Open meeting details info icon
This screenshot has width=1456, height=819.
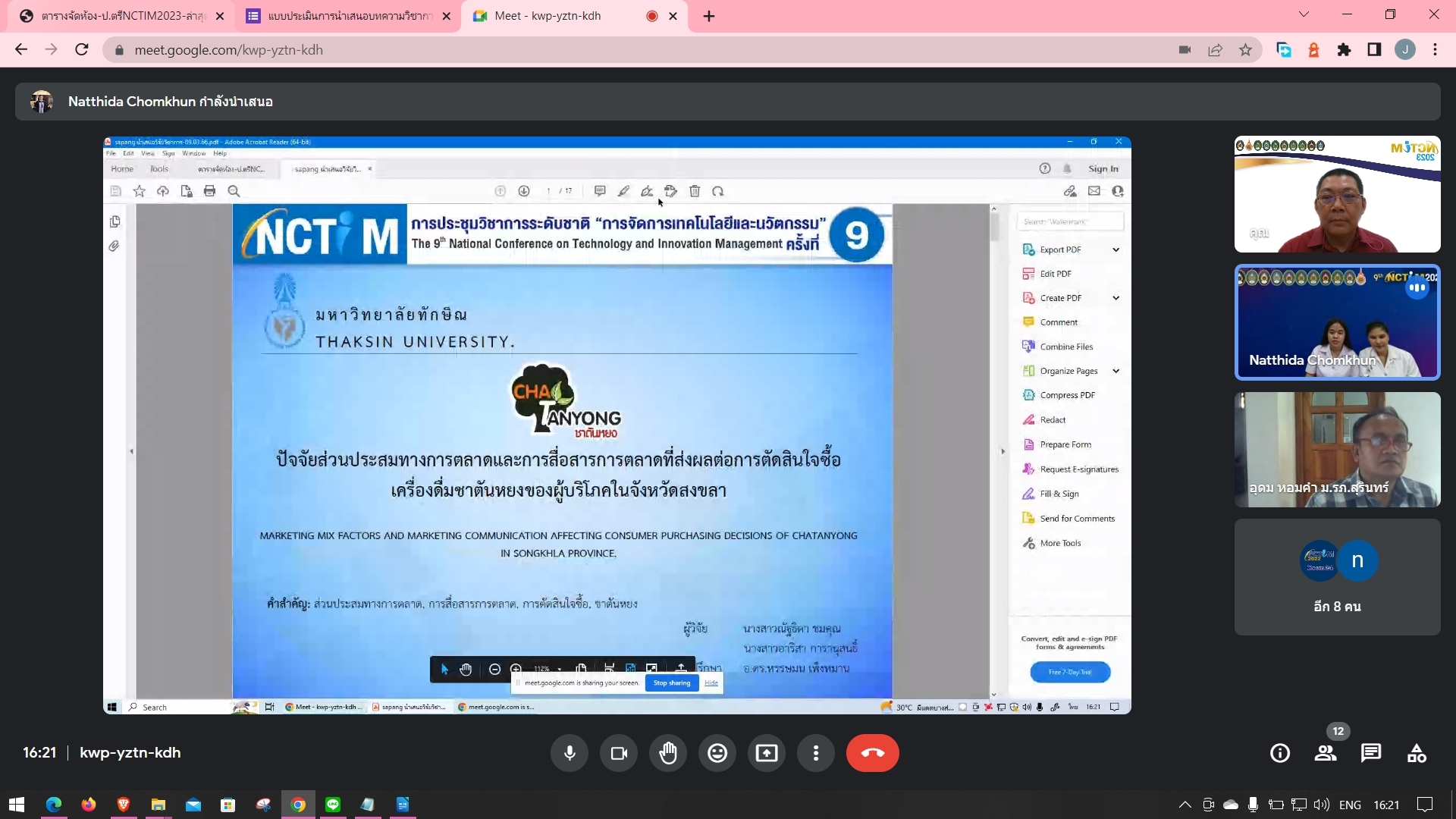(x=1280, y=753)
